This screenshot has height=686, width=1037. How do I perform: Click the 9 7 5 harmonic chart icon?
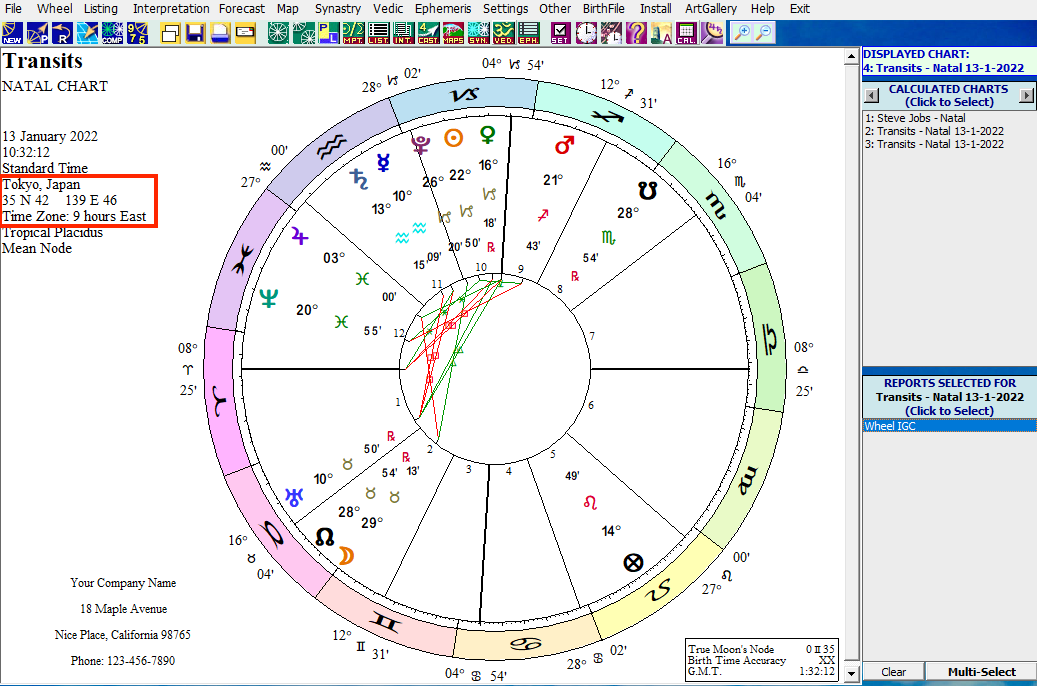[x=138, y=33]
